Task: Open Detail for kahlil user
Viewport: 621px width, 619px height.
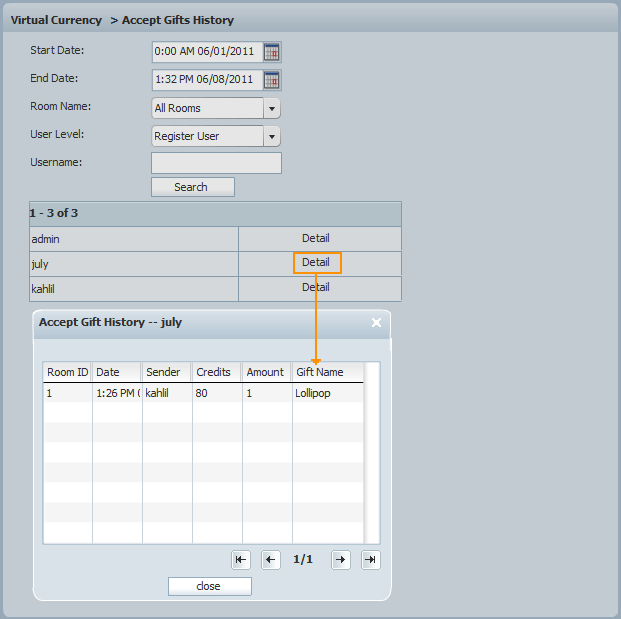Action: (x=316, y=287)
